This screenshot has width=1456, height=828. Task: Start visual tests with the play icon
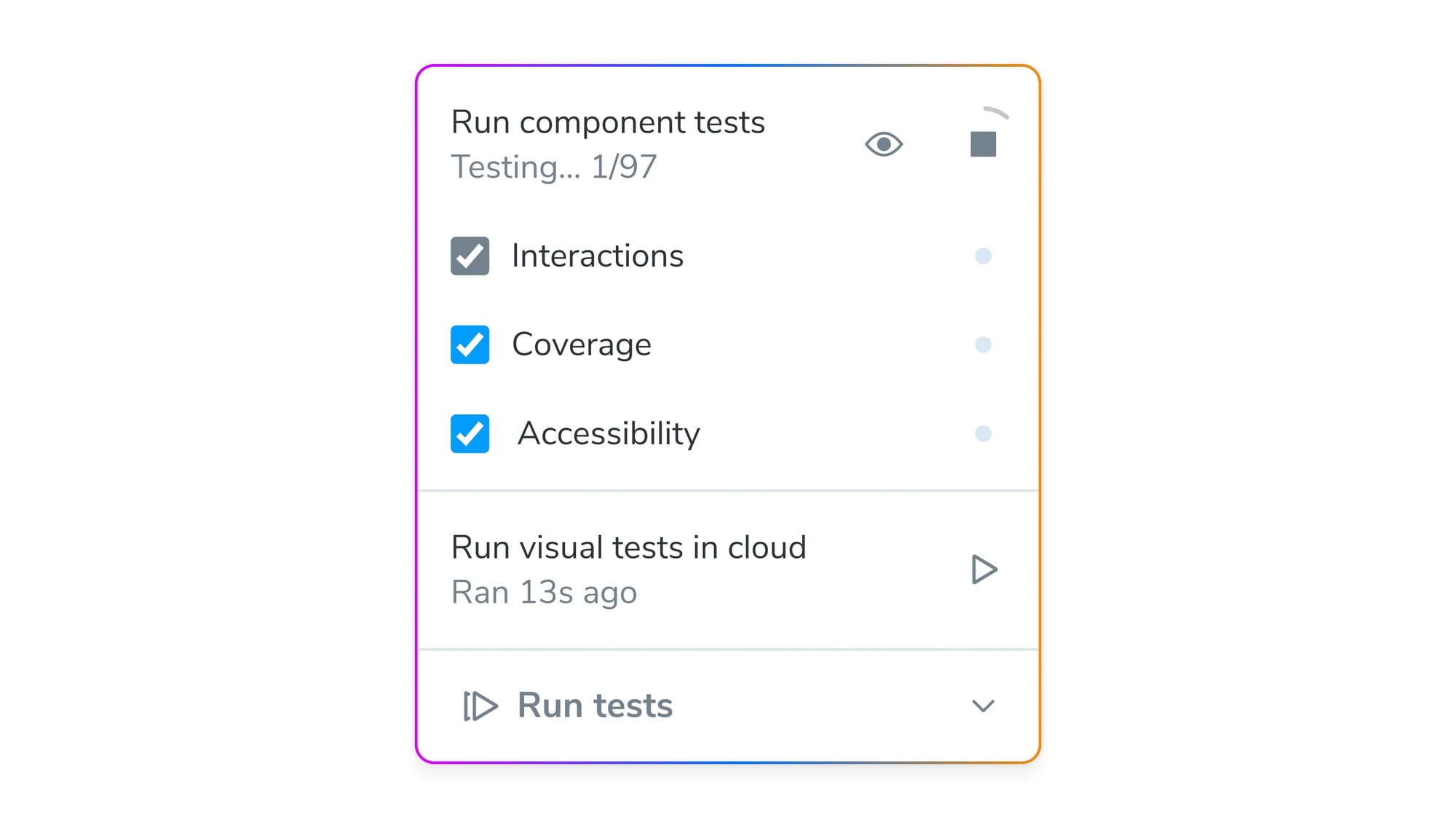(984, 569)
